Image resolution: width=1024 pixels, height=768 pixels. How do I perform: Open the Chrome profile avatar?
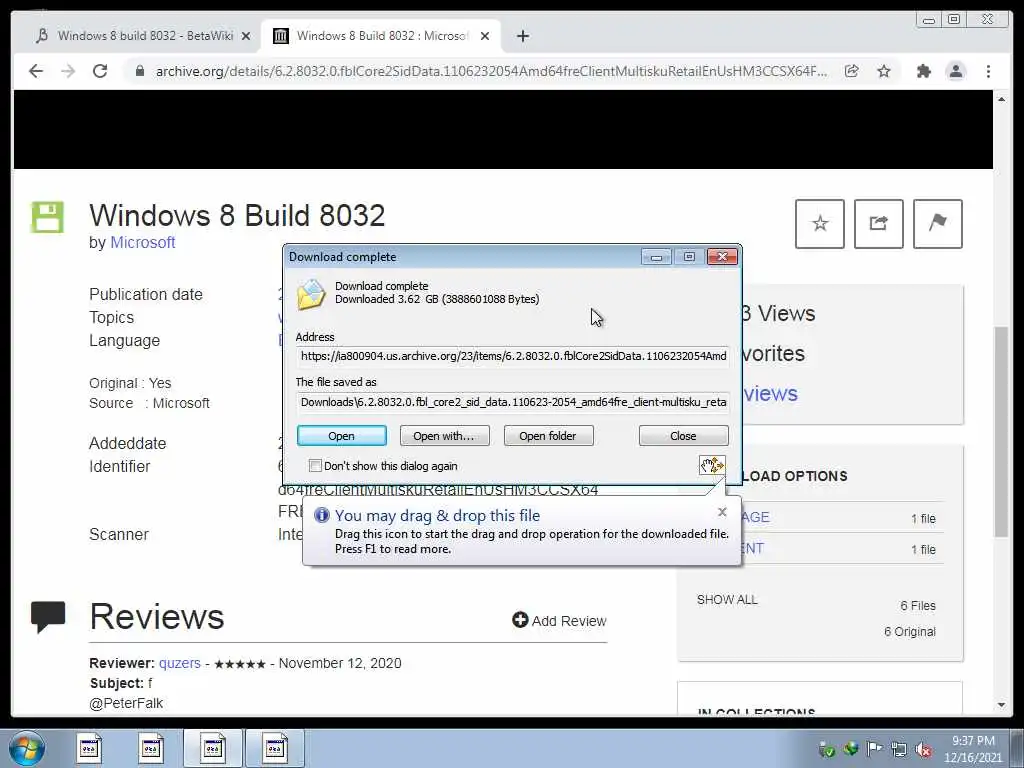(955, 71)
